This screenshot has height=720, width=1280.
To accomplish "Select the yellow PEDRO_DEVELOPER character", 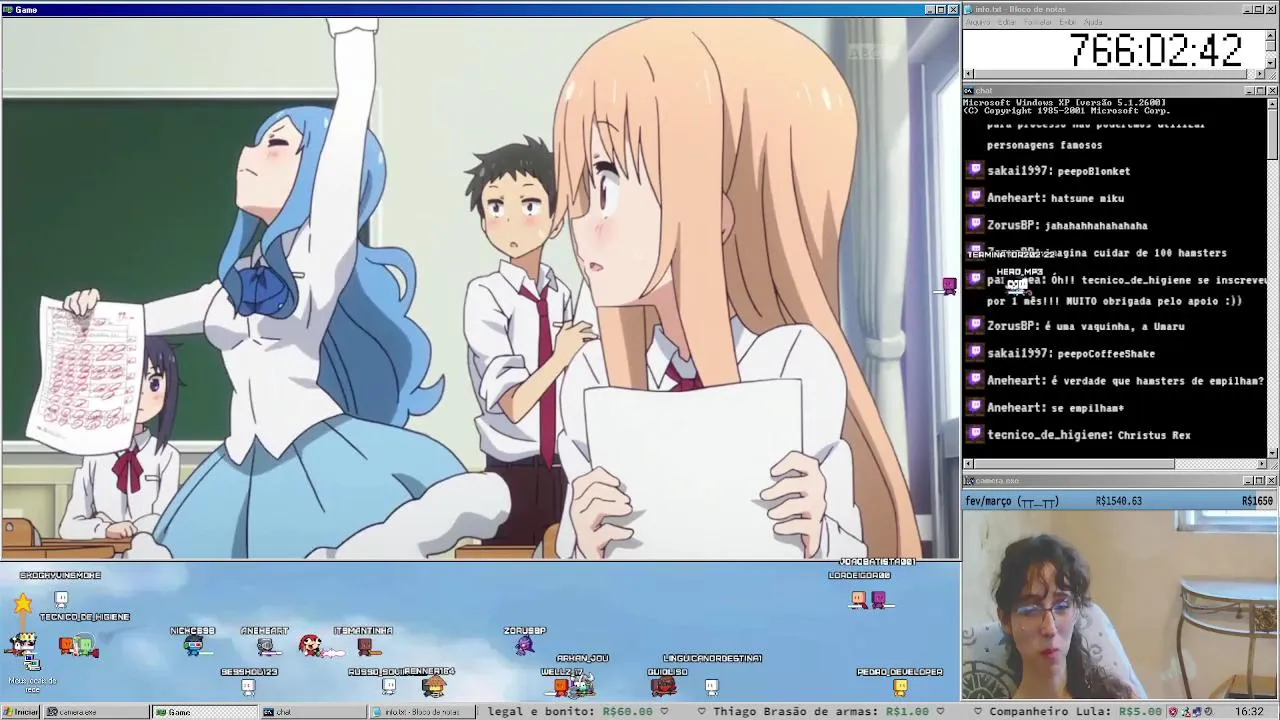I will [900, 686].
